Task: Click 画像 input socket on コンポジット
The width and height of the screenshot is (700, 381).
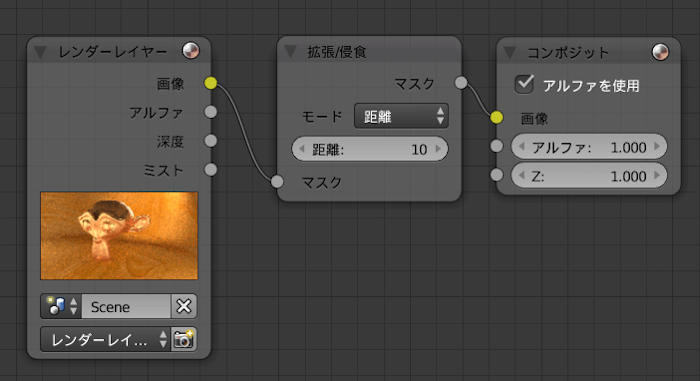Action: [x=496, y=117]
